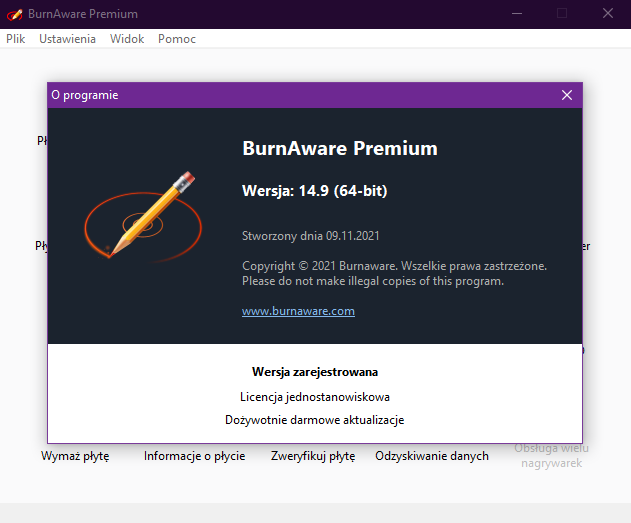This screenshot has height=523, width=631.
Task: Select Wymaż płytę in the main window
Action: pyautogui.click(x=75, y=456)
